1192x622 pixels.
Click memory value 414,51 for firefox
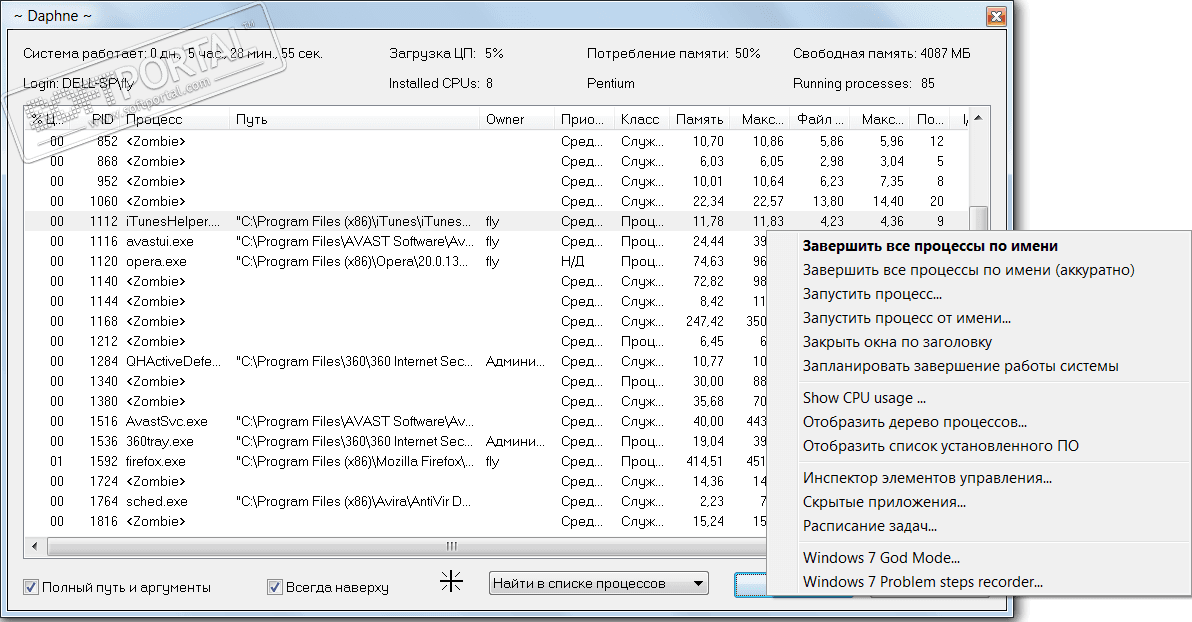point(704,461)
